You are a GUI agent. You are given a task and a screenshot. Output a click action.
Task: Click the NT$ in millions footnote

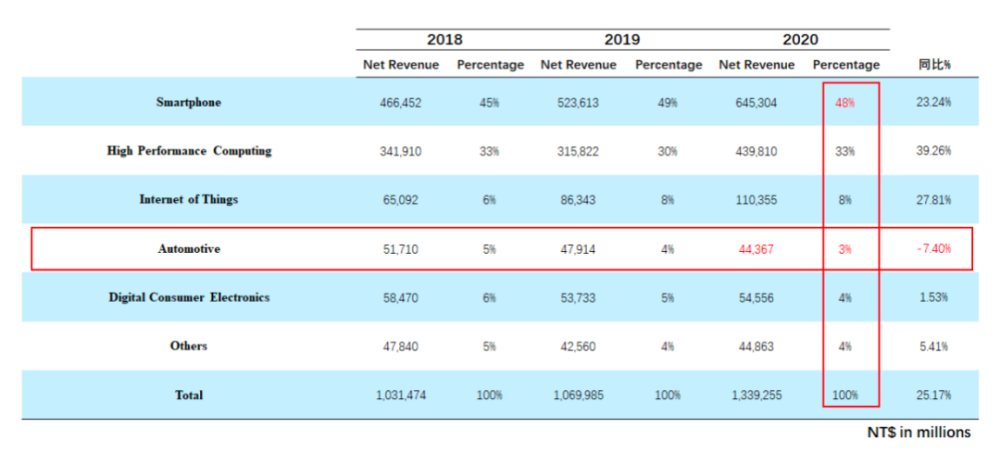[x=918, y=433]
